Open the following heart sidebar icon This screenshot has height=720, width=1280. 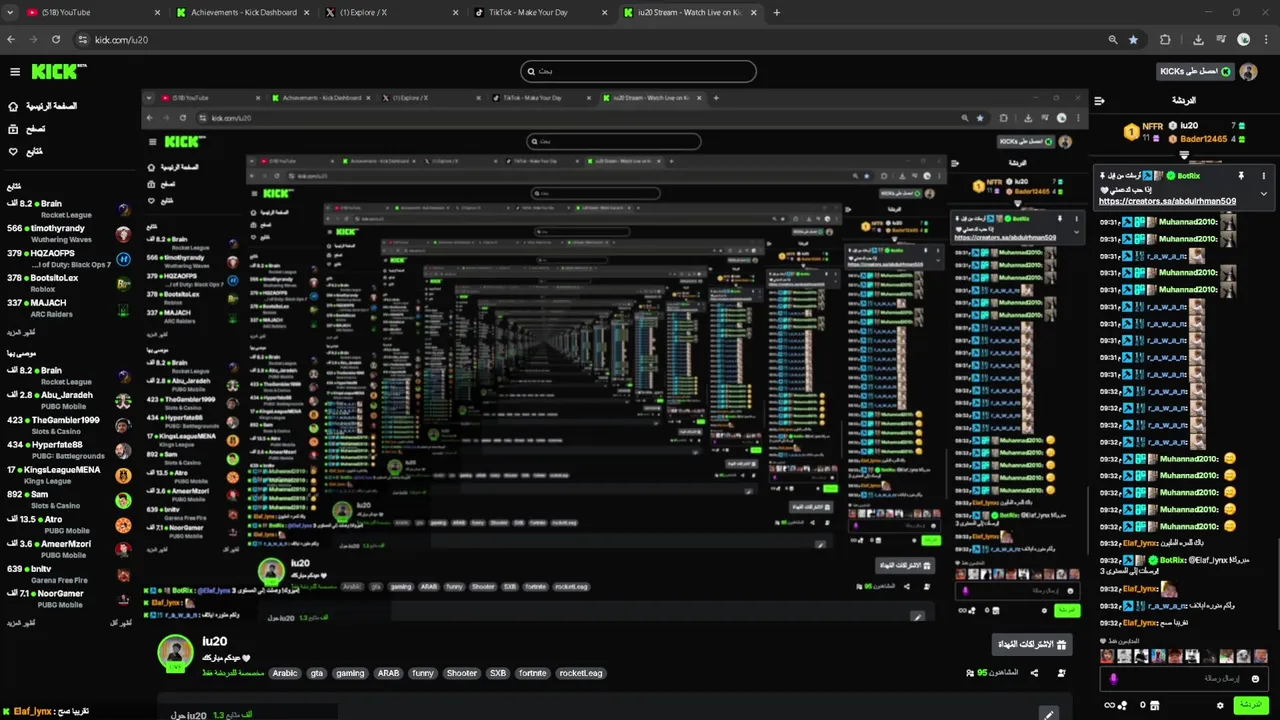click(13, 152)
